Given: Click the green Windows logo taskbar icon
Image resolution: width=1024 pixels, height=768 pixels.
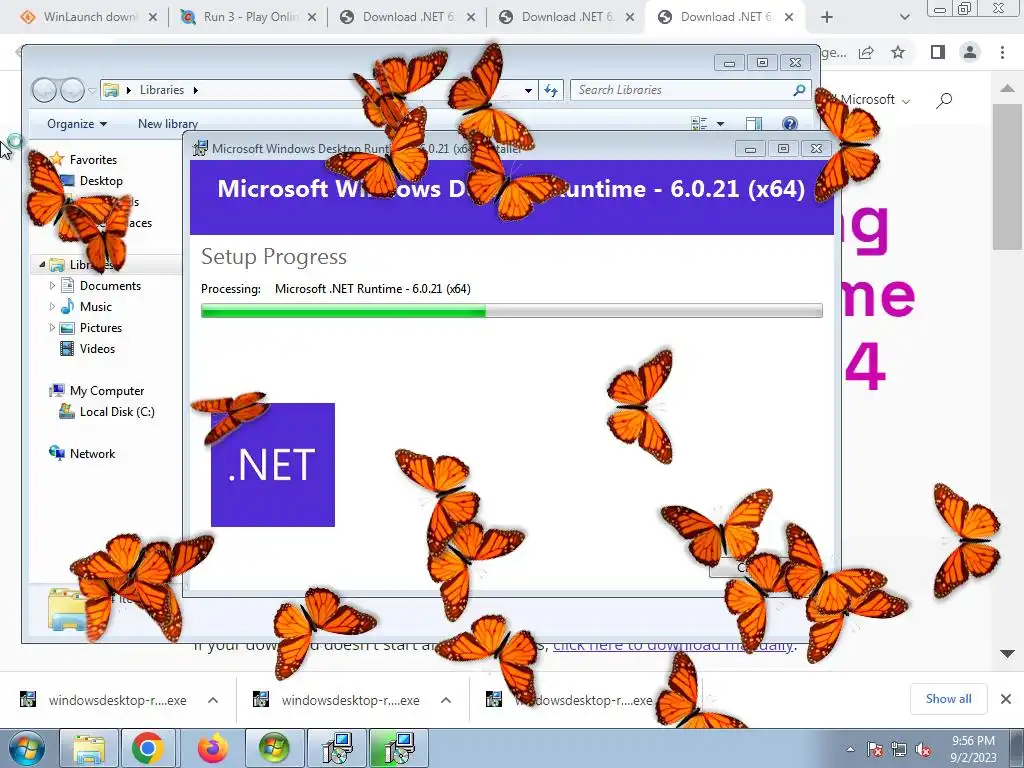Looking at the screenshot, I should 274,748.
